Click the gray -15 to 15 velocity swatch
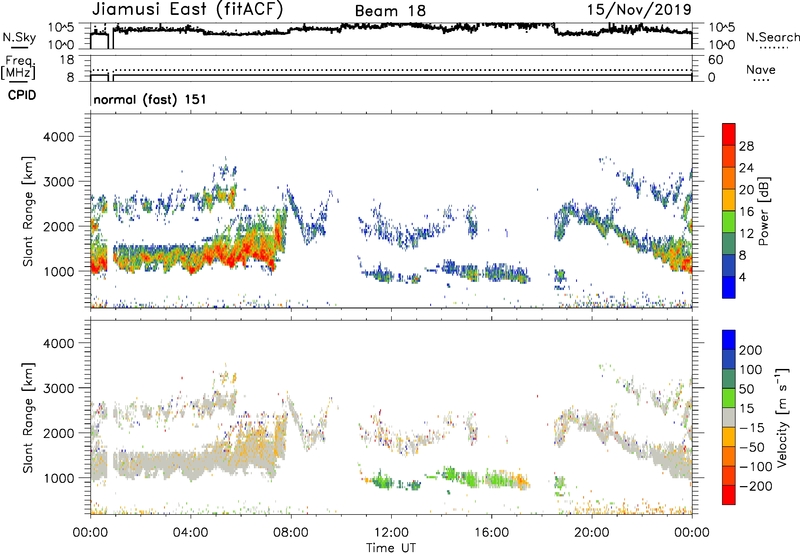The width and height of the screenshot is (800, 554). click(729, 418)
